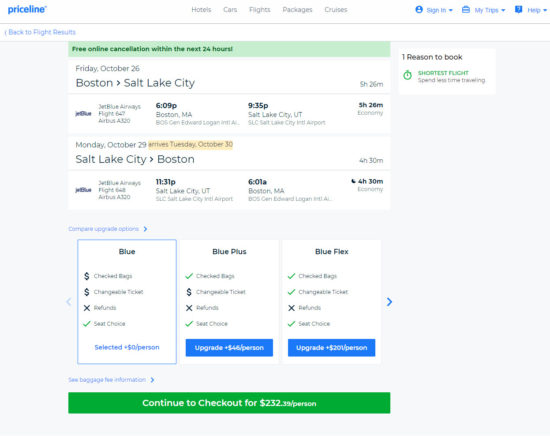
Task: Open the Hotels menu item
Action: [201, 10]
